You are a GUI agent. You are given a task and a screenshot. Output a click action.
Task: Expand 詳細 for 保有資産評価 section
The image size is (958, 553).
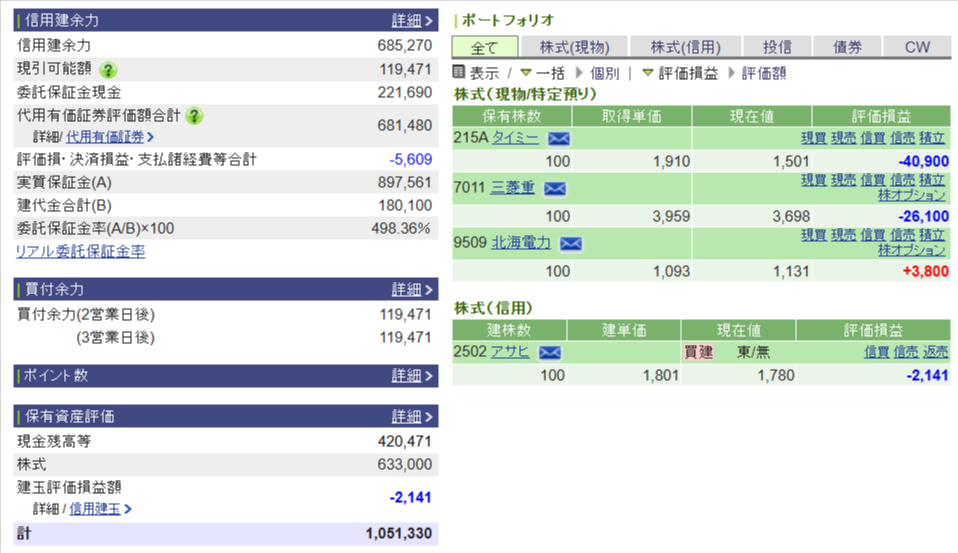[412, 416]
